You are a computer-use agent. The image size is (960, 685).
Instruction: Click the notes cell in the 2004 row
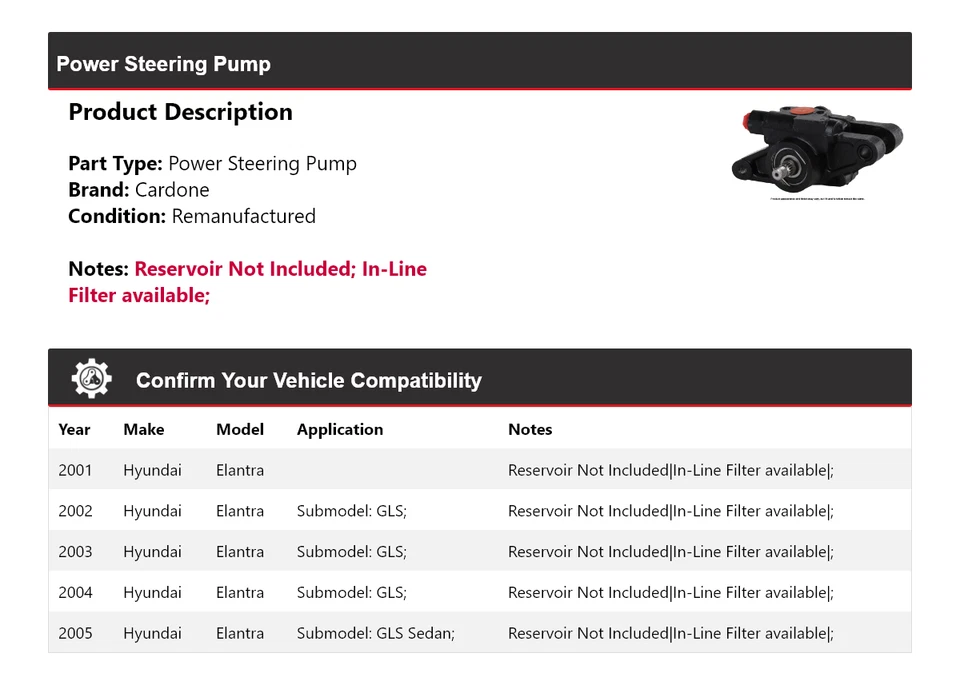671,593
